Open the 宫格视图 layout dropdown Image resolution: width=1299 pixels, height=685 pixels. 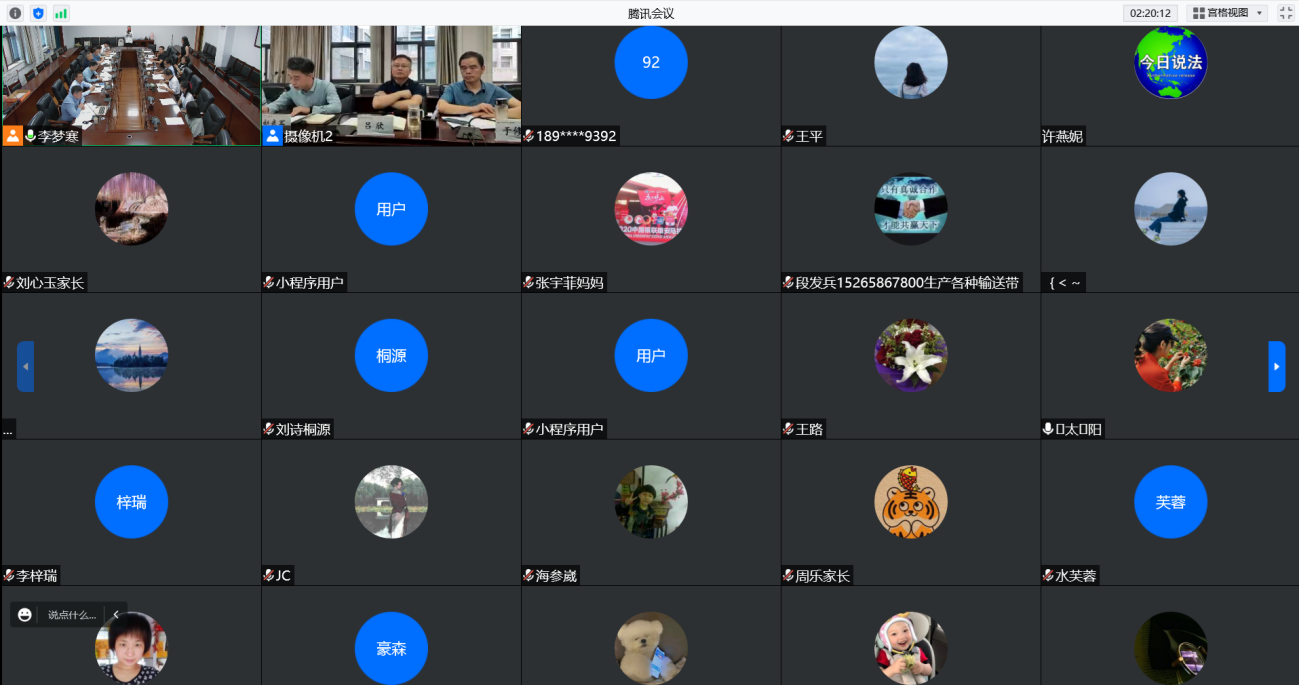1228,13
